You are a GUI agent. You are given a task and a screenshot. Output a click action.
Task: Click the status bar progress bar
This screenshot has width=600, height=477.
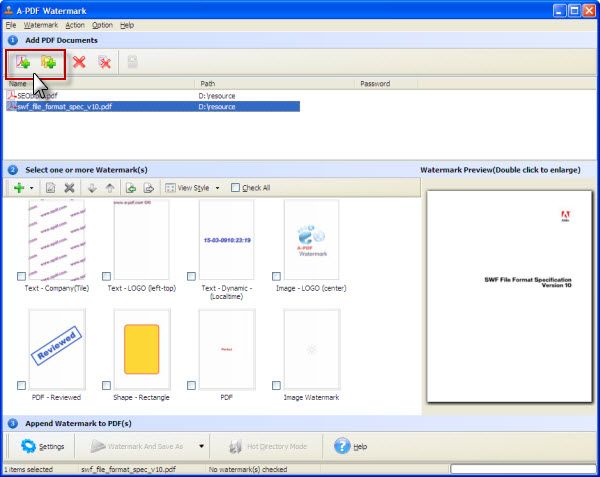coord(523,469)
